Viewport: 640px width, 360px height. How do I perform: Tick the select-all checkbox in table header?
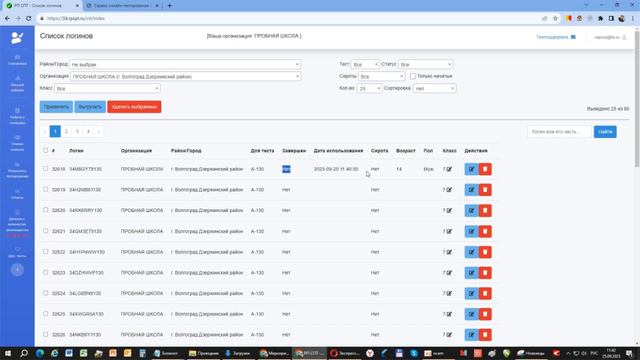point(46,150)
